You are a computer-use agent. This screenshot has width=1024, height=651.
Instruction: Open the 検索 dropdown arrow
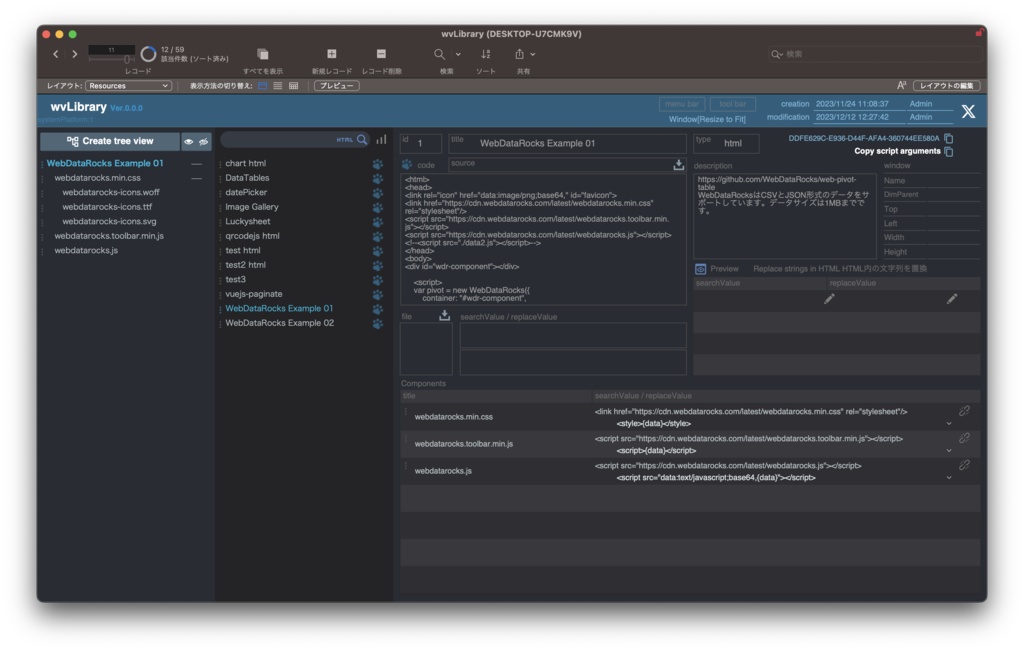pyautogui.click(x=458, y=55)
